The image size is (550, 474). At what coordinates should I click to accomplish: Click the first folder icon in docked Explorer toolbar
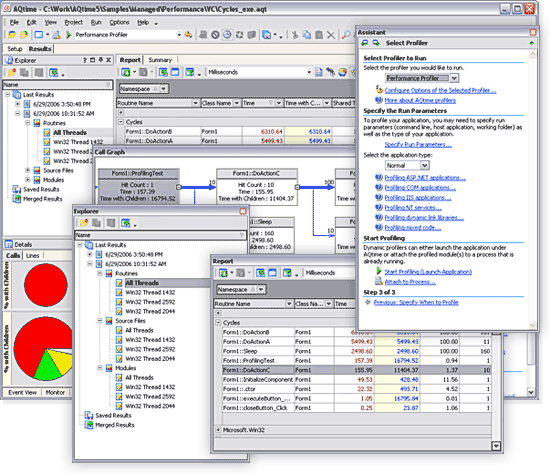point(12,73)
